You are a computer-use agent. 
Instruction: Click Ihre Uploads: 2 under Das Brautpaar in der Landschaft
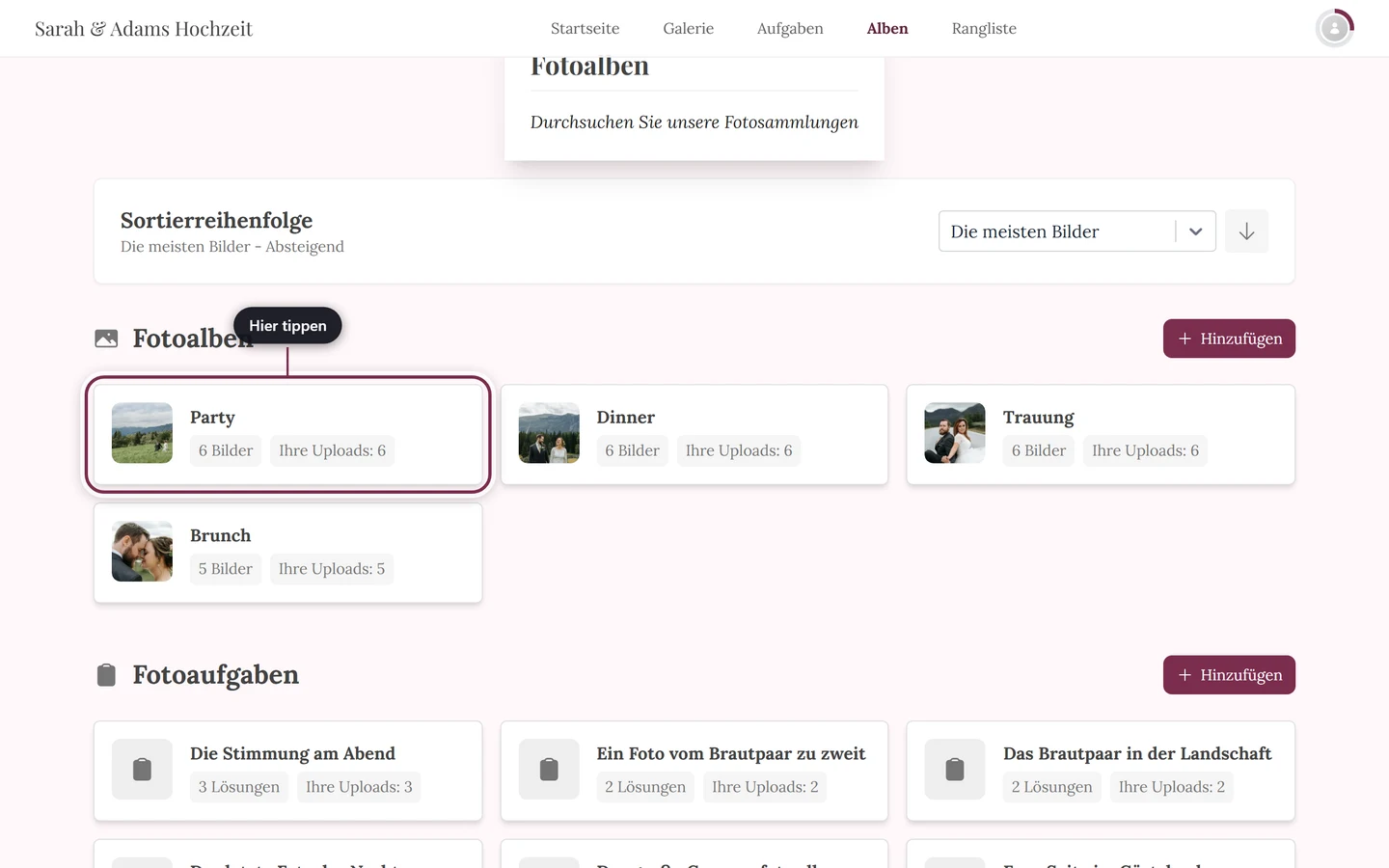[x=1172, y=787]
